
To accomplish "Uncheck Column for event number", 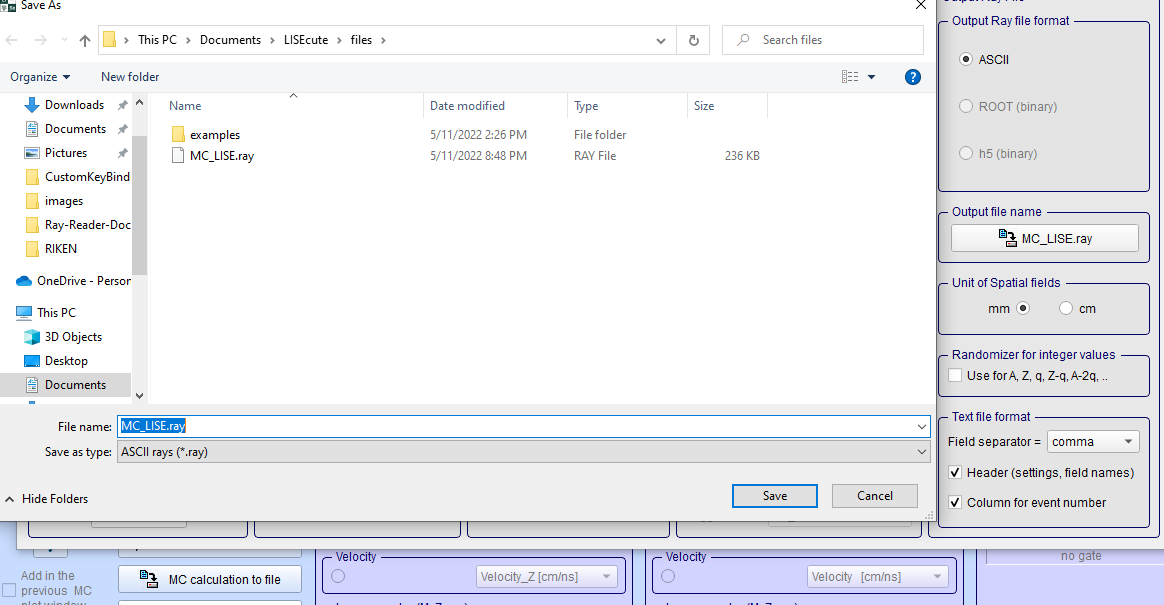I will (955, 503).
